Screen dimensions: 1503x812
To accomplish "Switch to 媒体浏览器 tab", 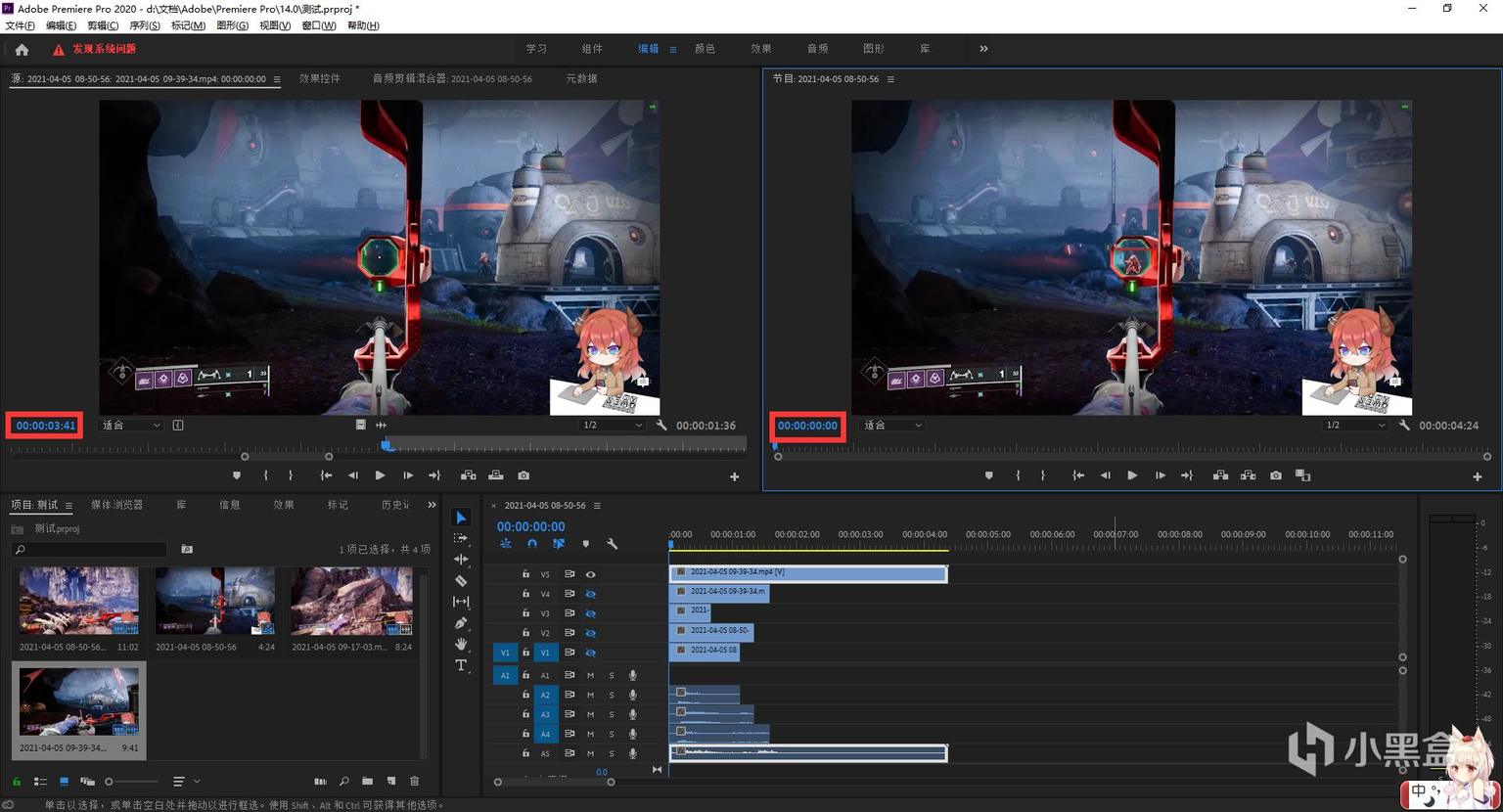I will tap(116, 505).
